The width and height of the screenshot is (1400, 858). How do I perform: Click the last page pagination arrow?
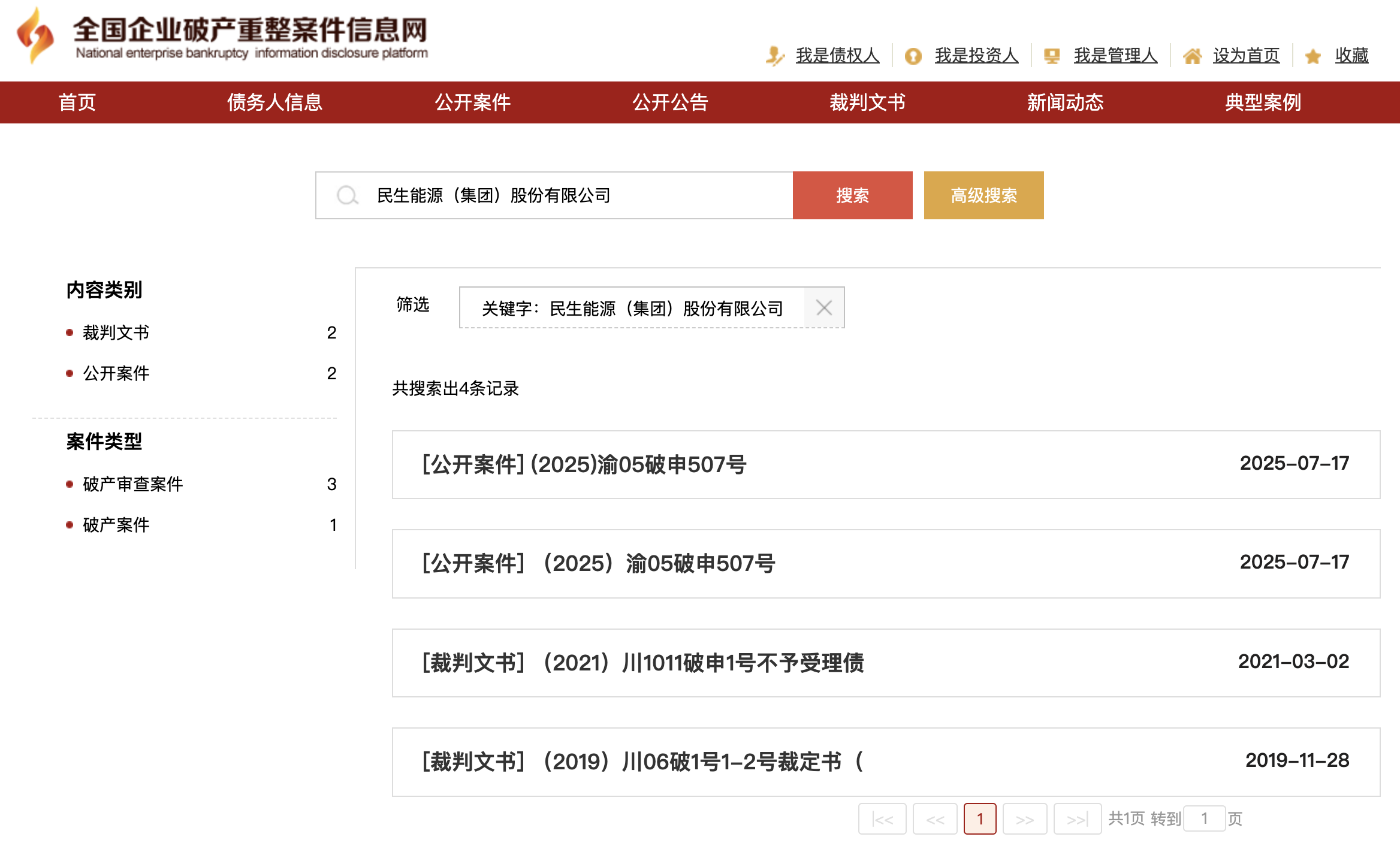(1077, 818)
